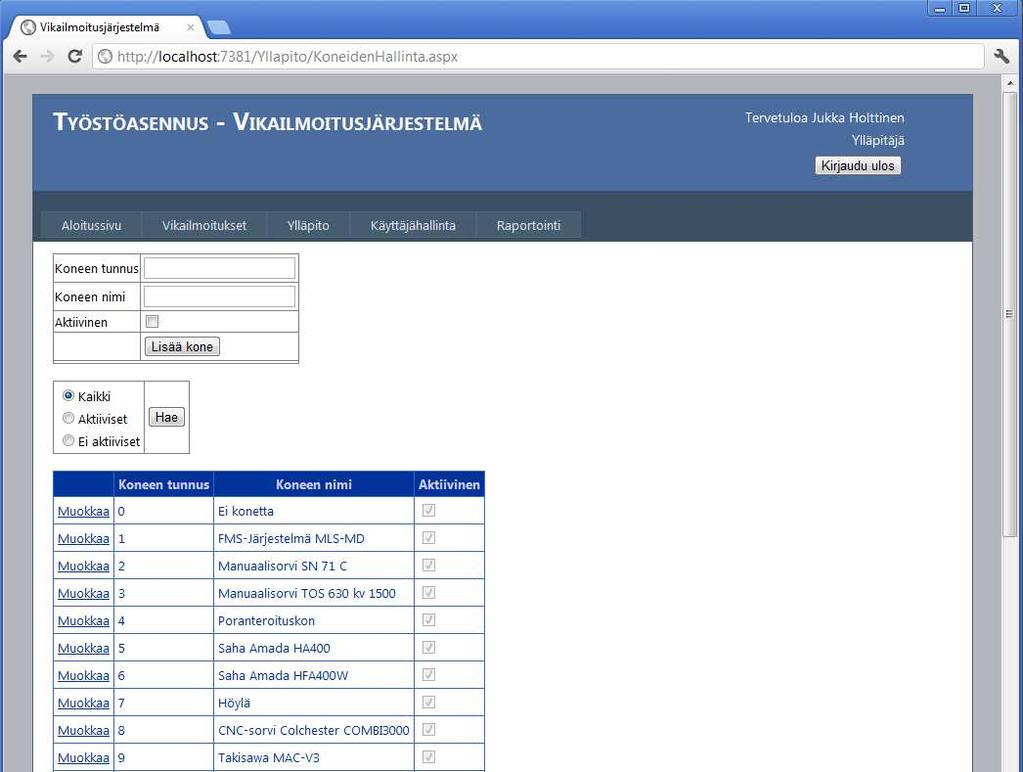Click Muokkaa link for Saha Amada HFA400W

point(84,676)
